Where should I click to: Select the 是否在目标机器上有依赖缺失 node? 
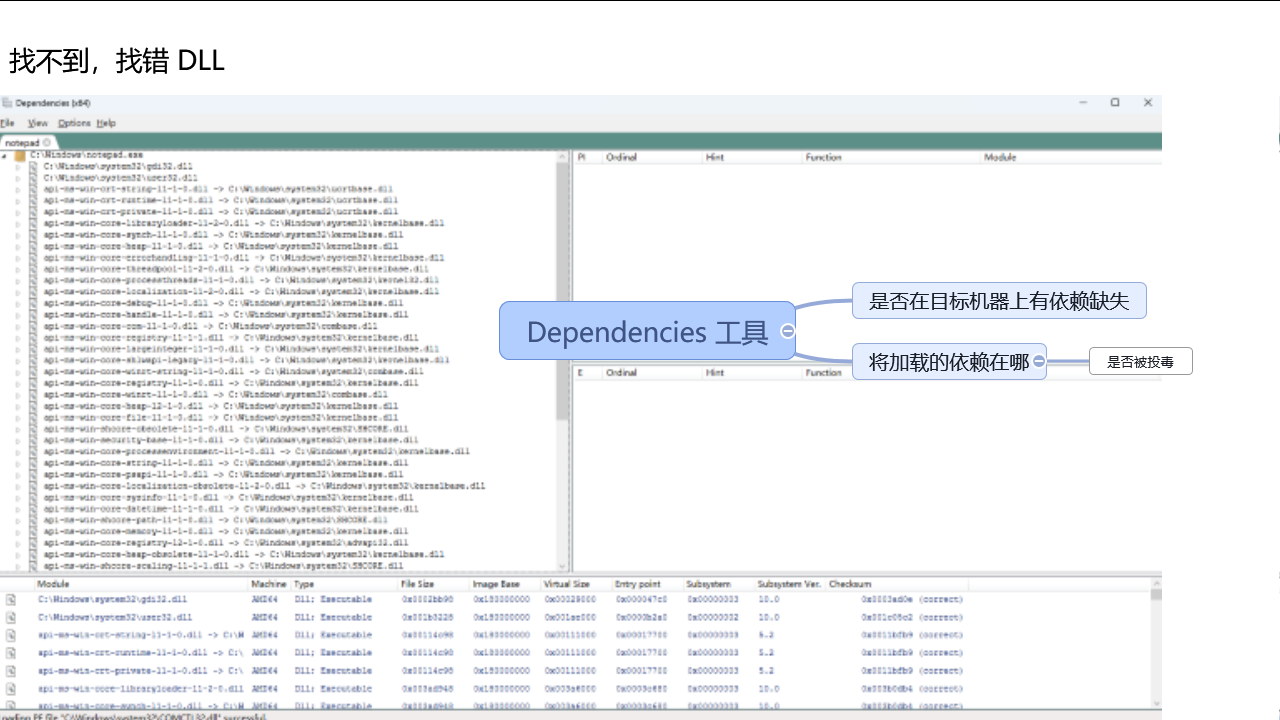[998, 301]
